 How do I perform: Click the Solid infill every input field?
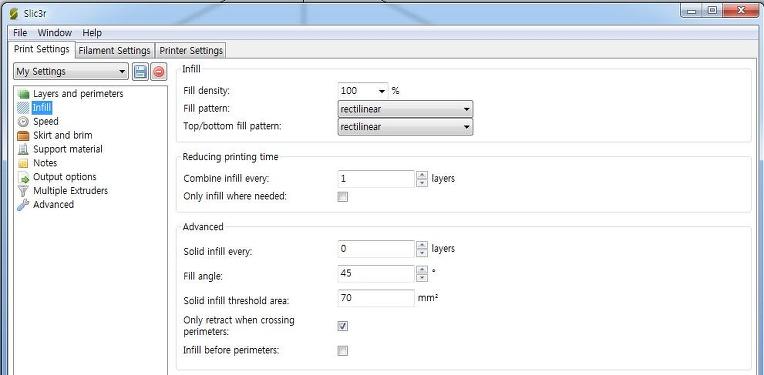pyautogui.click(x=376, y=249)
